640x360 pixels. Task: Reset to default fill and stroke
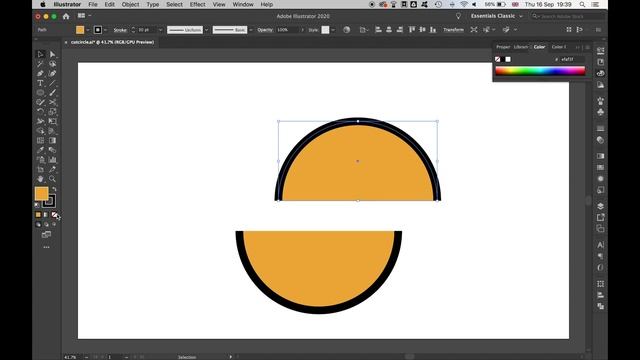click(37, 204)
